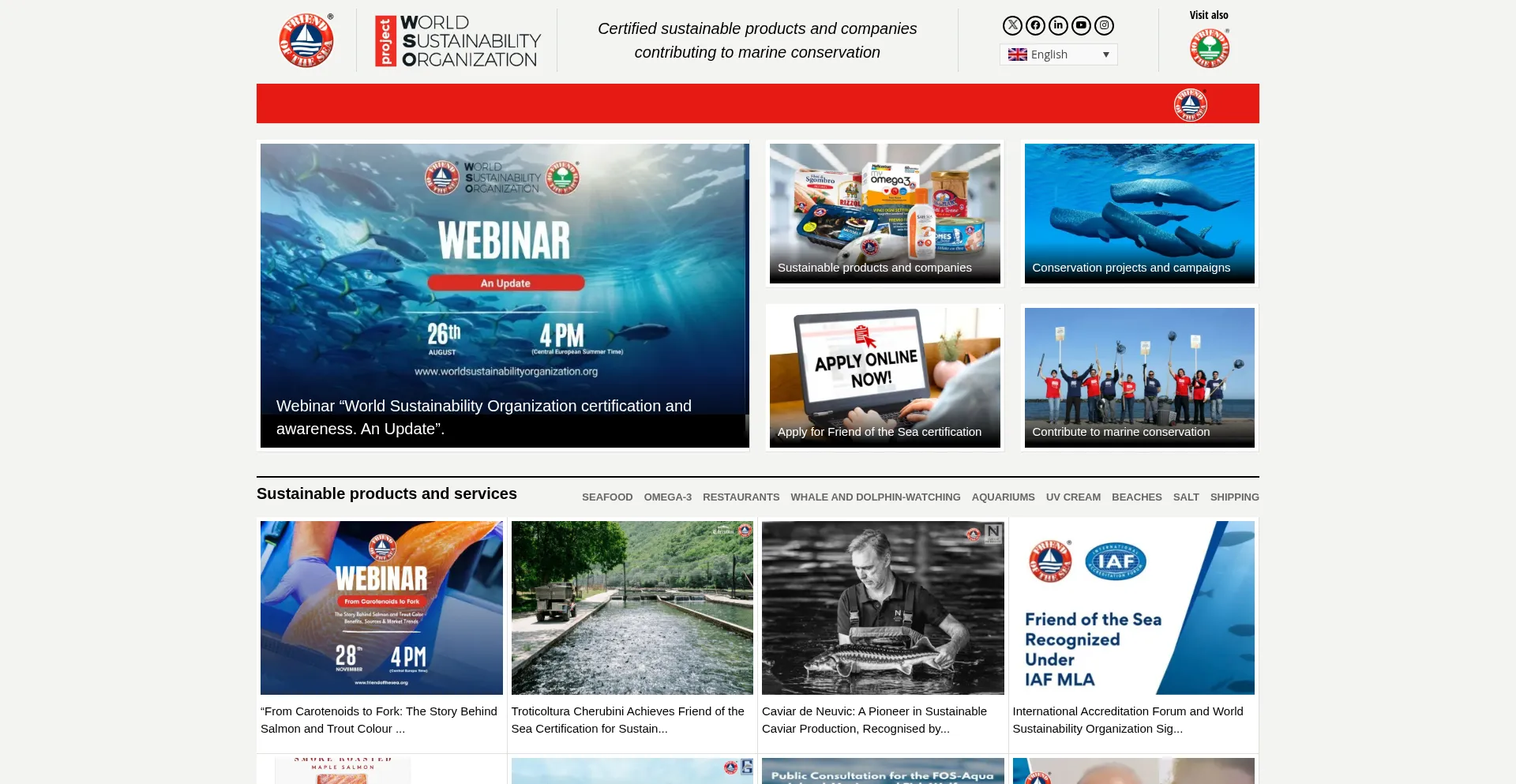The image size is (1516, 784).
Task: Open the WSO certification webinar update banner
Action: pyautogui.click(x=505, y=295)
